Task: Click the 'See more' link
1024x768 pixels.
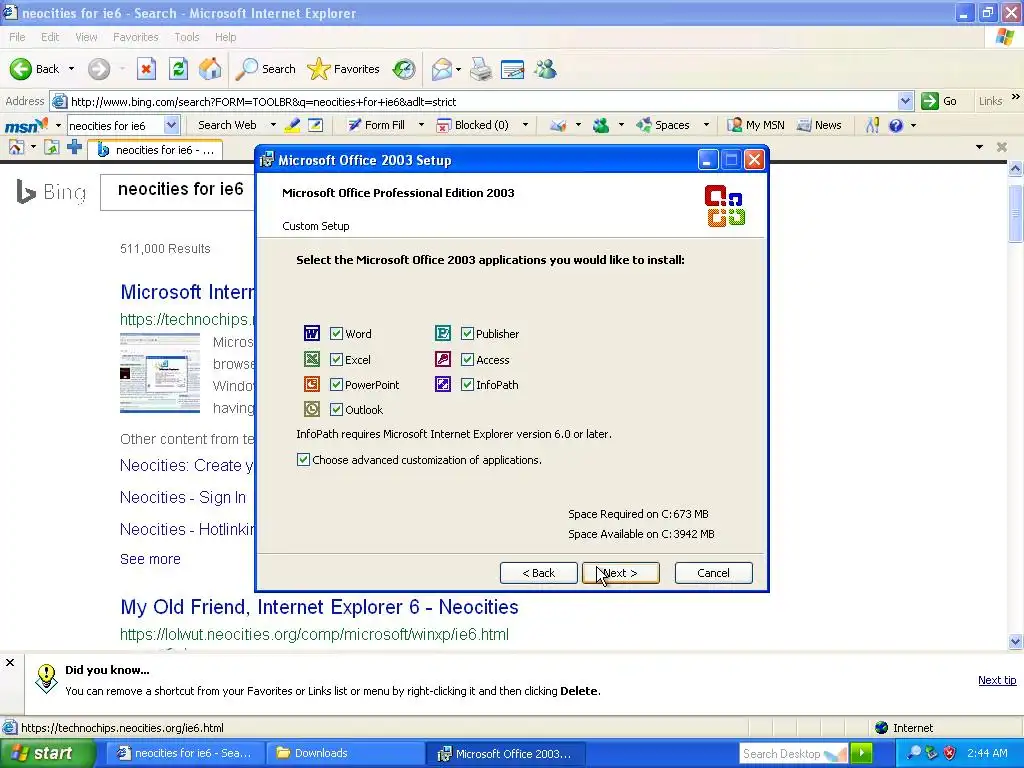Action: (150, 559)
